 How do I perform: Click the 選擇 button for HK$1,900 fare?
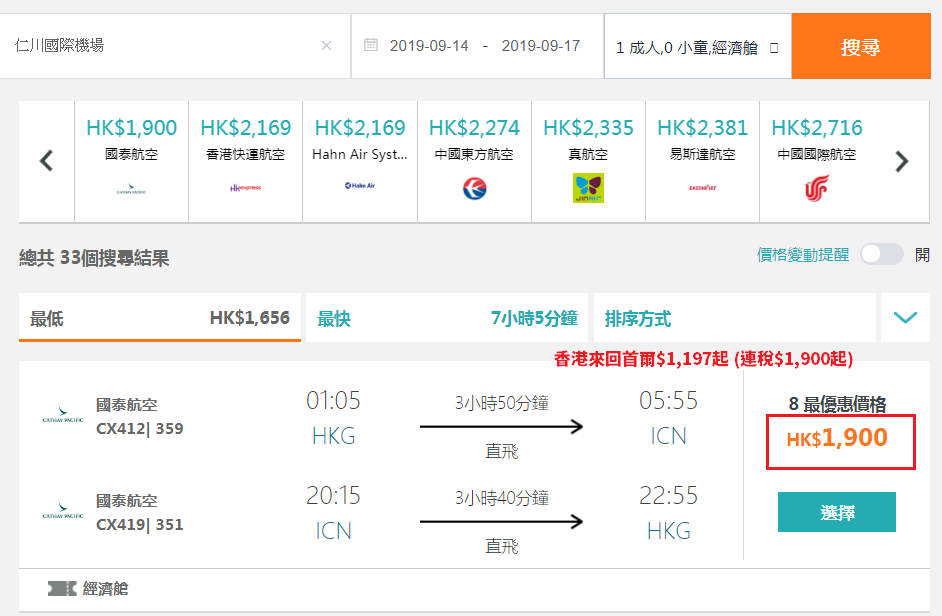837,512
